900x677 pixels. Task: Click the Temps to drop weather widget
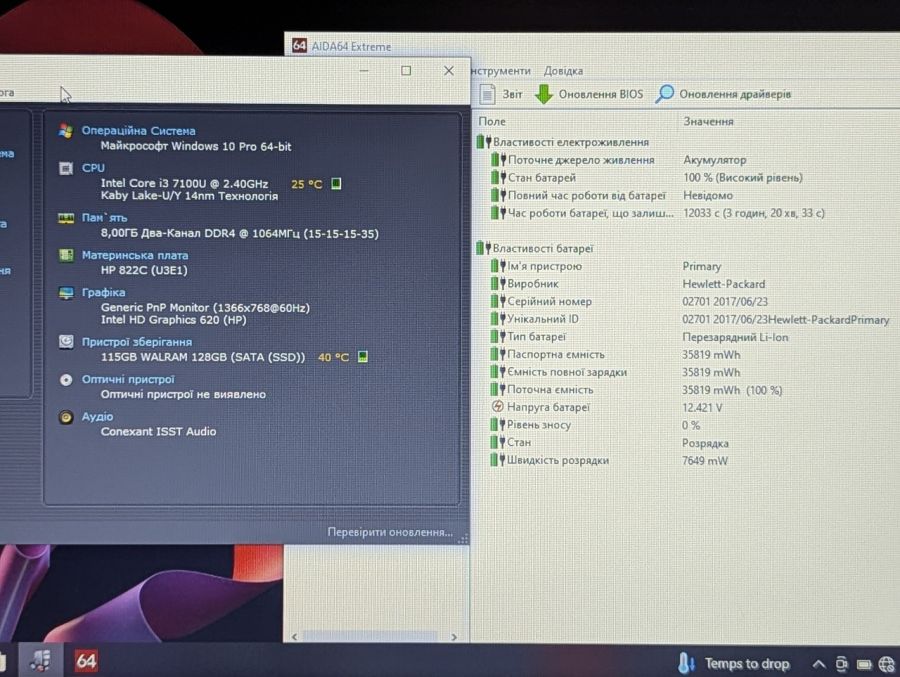point(733,664)
